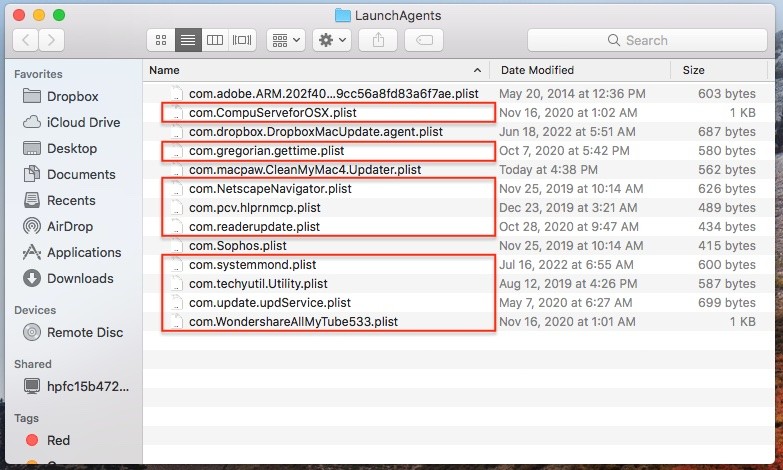Open Applications in the sidebar

click(x=72, y=252)
